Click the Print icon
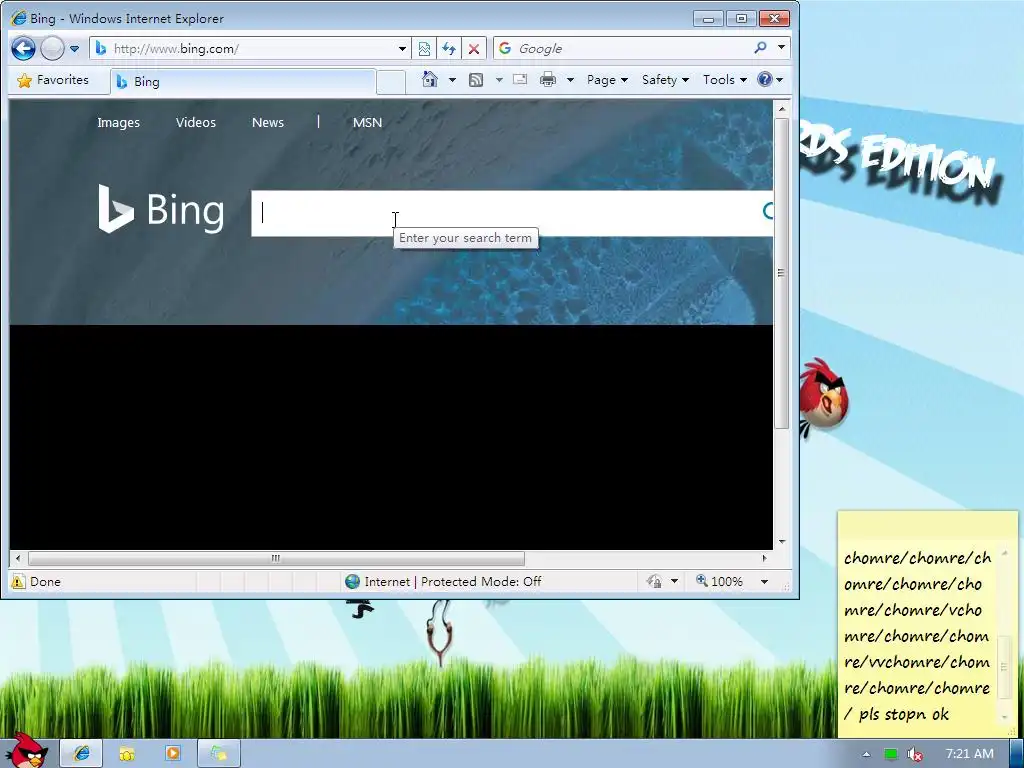This screenshot has width=1024, height=768. (548, 80)
